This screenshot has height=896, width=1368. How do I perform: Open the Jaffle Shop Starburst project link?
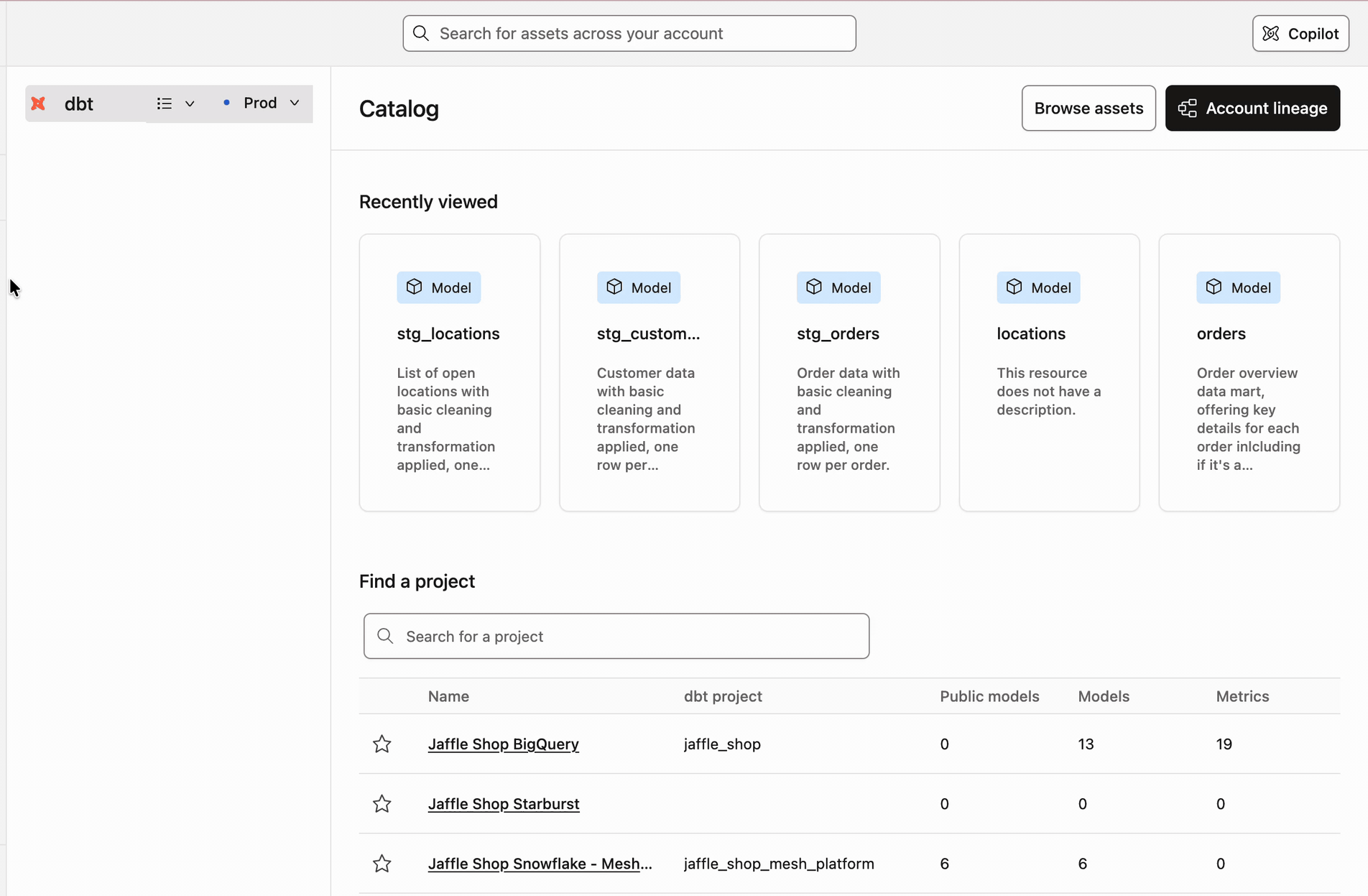pos(503,803)
